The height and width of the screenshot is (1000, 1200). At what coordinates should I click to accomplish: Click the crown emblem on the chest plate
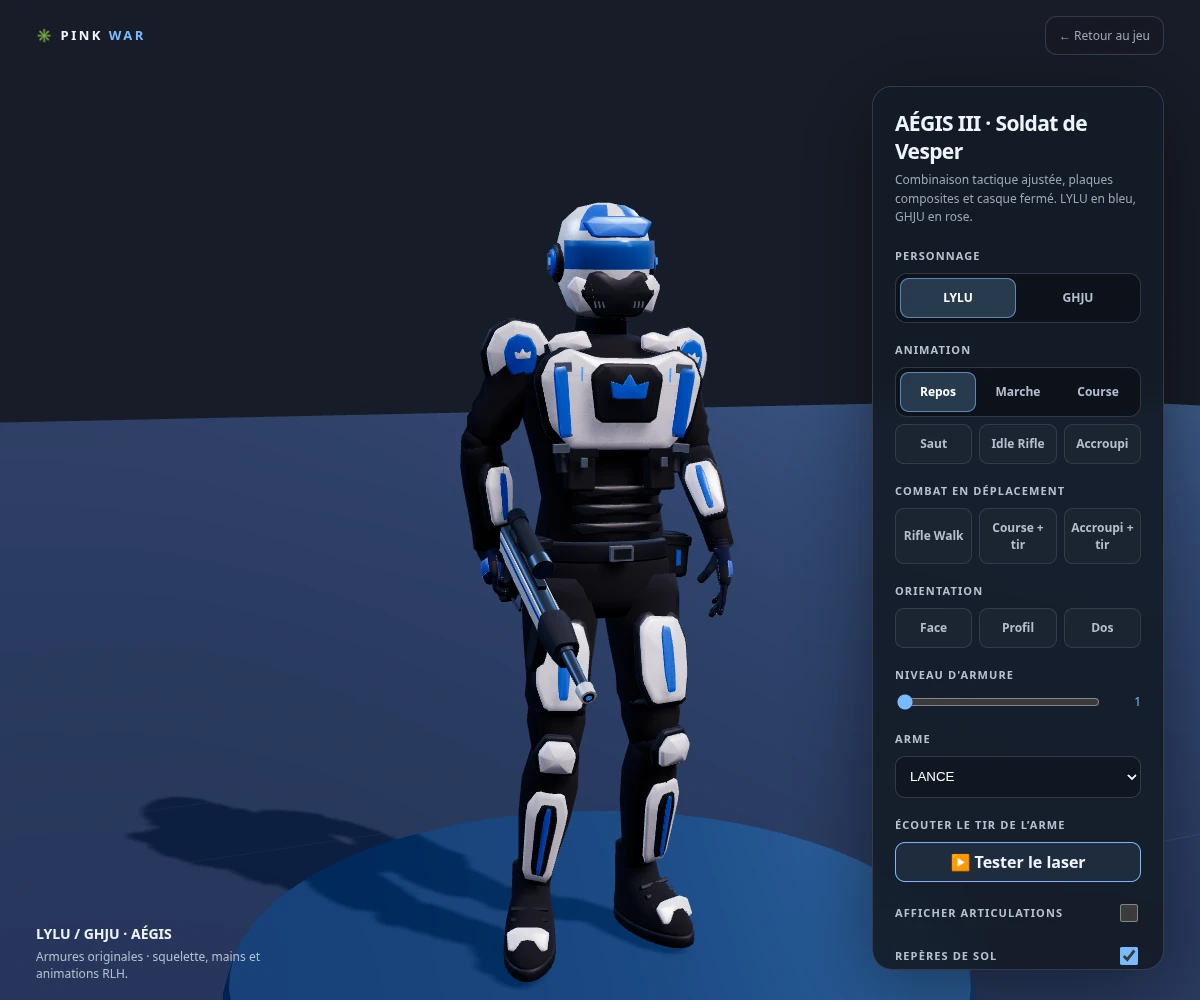pyautogui.click(x=629, y=387)
